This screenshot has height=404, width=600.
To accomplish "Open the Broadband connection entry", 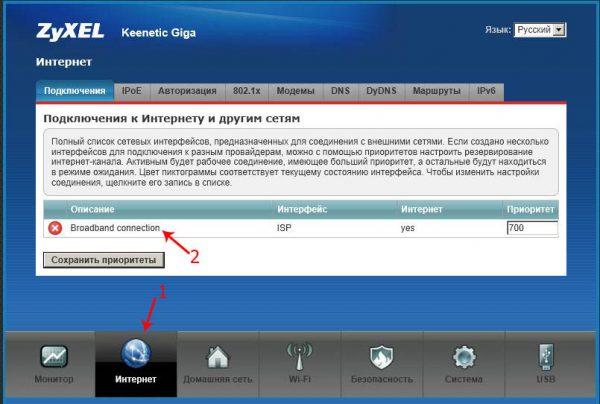I will (x=115, y=228).
